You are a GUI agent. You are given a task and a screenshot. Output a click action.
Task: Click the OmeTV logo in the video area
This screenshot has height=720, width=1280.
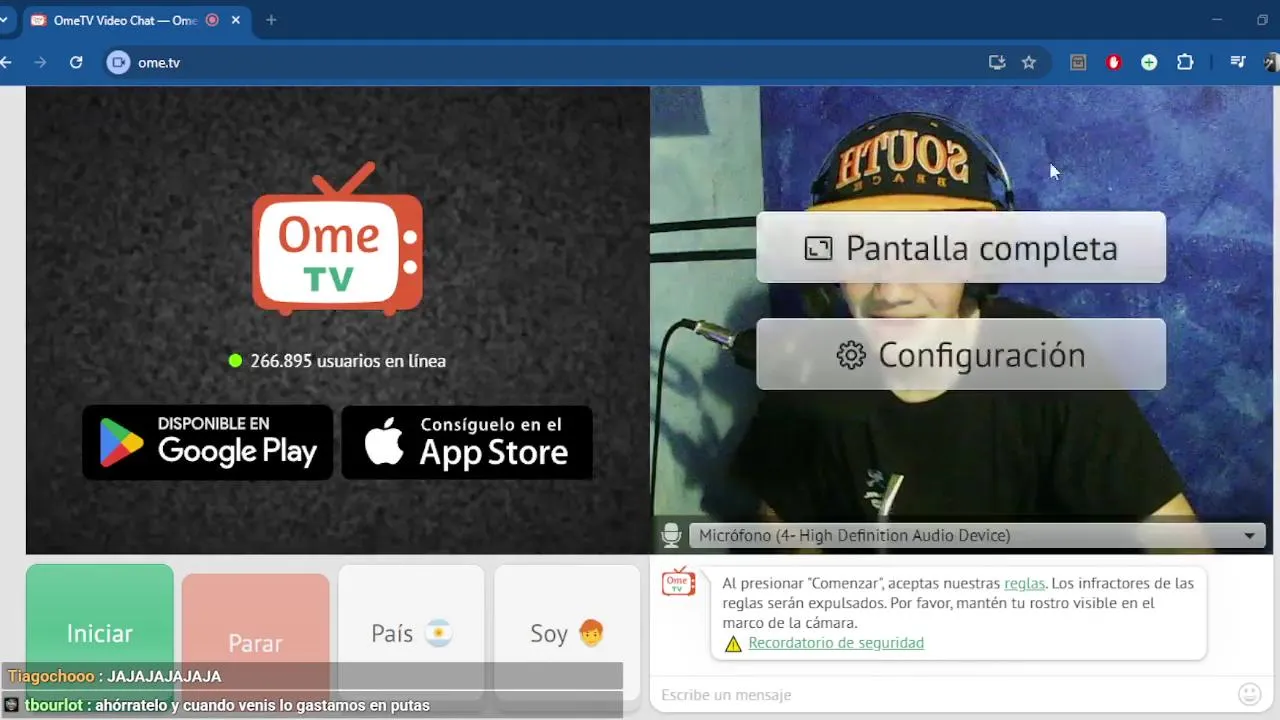point(338,238)
